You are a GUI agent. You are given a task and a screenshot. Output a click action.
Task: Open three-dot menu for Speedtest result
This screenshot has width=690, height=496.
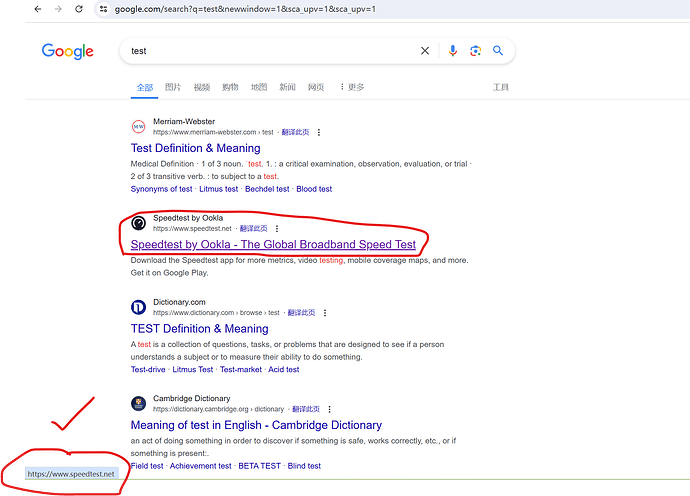coord(277,228)
